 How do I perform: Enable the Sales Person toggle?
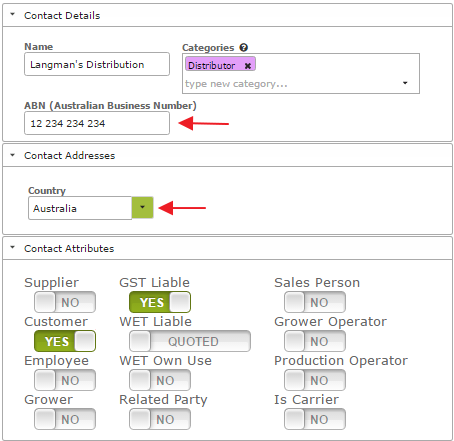point(315,302)
